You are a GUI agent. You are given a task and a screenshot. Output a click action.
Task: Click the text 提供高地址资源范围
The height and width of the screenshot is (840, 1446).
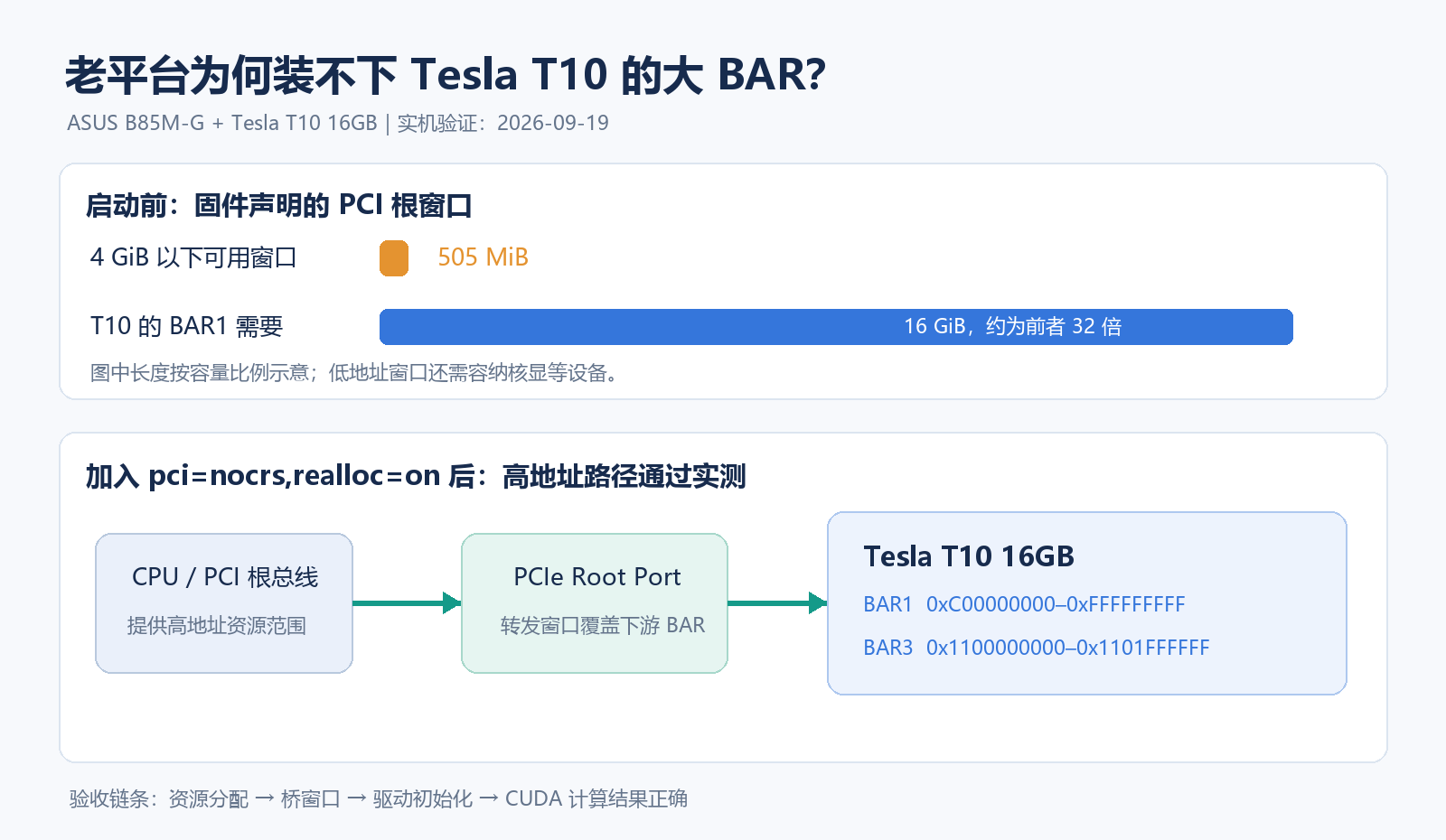click(217, 626)
